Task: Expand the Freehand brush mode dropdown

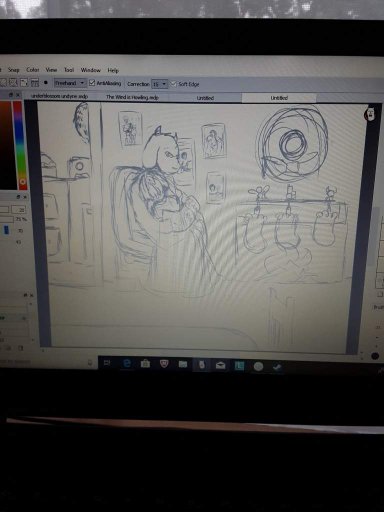Action: (70, 83)
